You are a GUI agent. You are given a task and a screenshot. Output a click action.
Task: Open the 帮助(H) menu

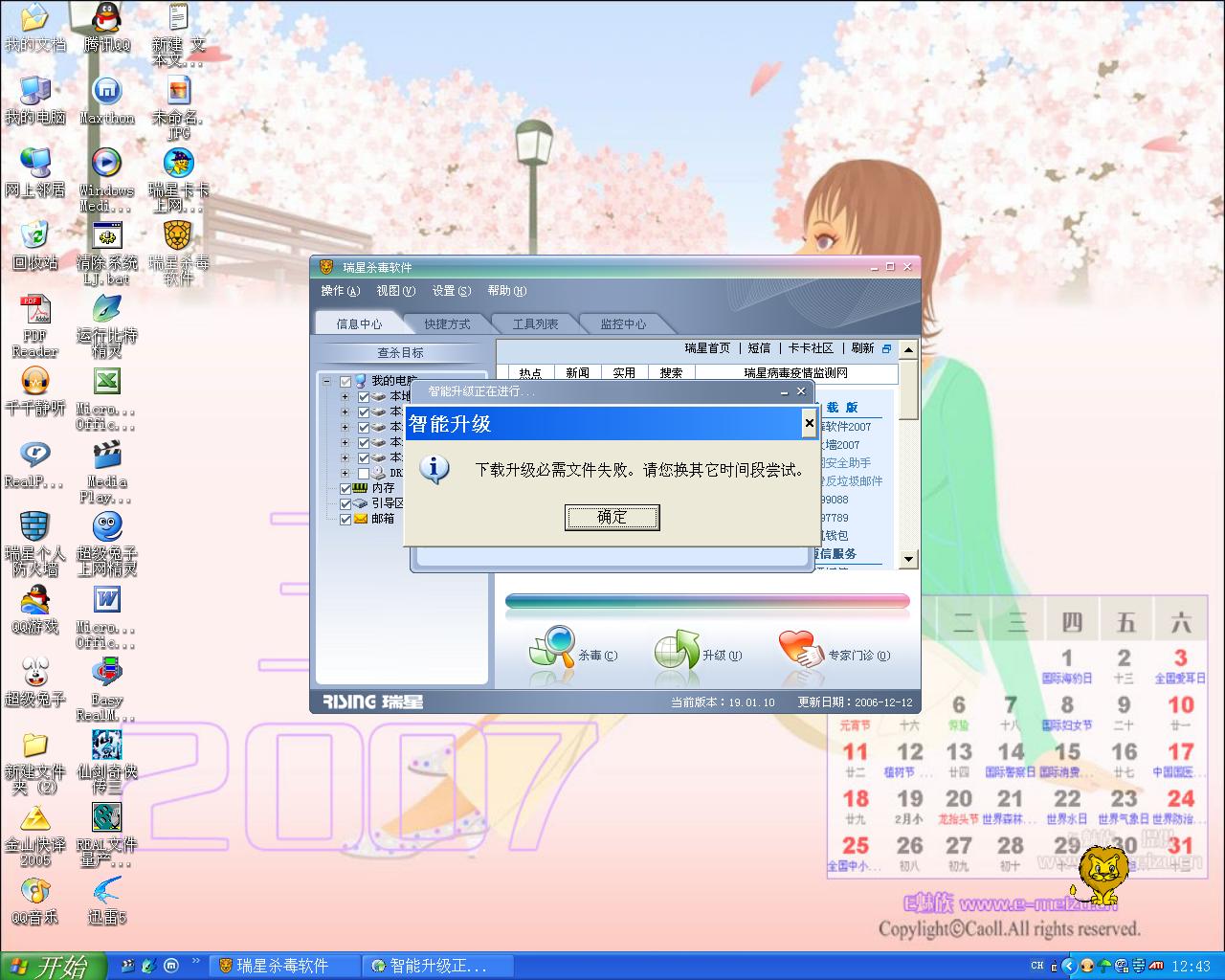506,291
